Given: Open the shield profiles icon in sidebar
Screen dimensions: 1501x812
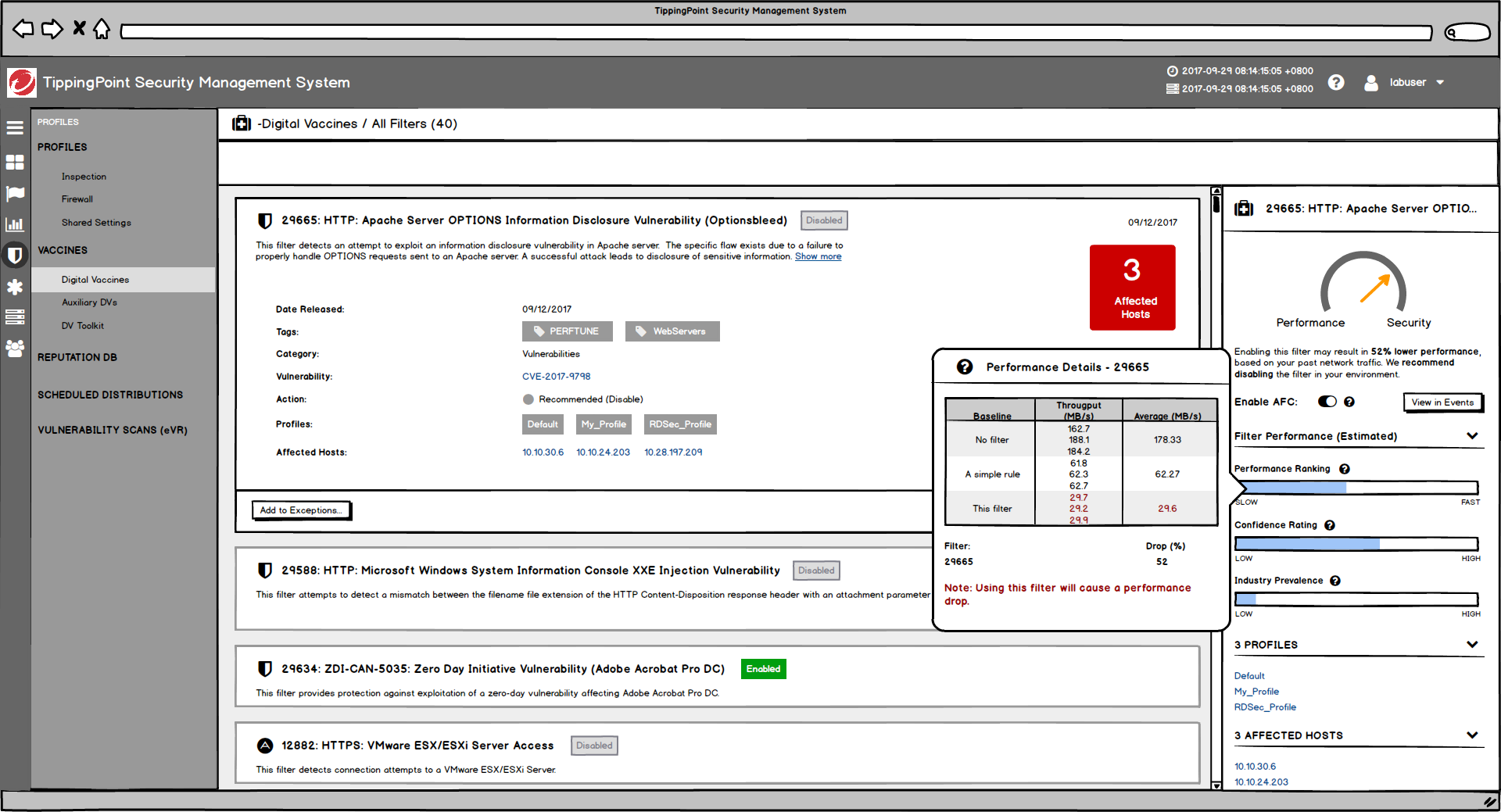Looking at the screenshot, I should (x=15, y=255).
